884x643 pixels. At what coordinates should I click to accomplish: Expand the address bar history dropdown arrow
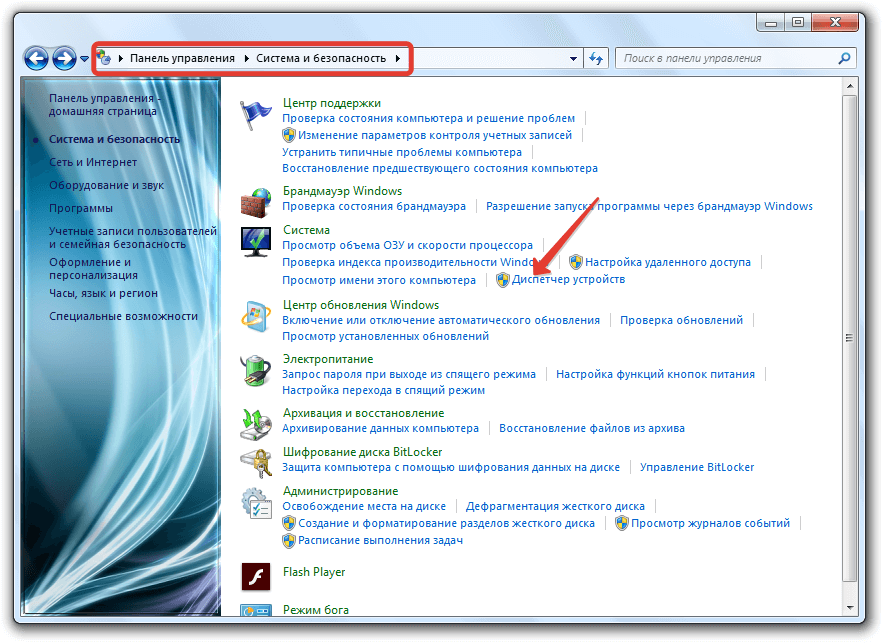click(572, 58)
